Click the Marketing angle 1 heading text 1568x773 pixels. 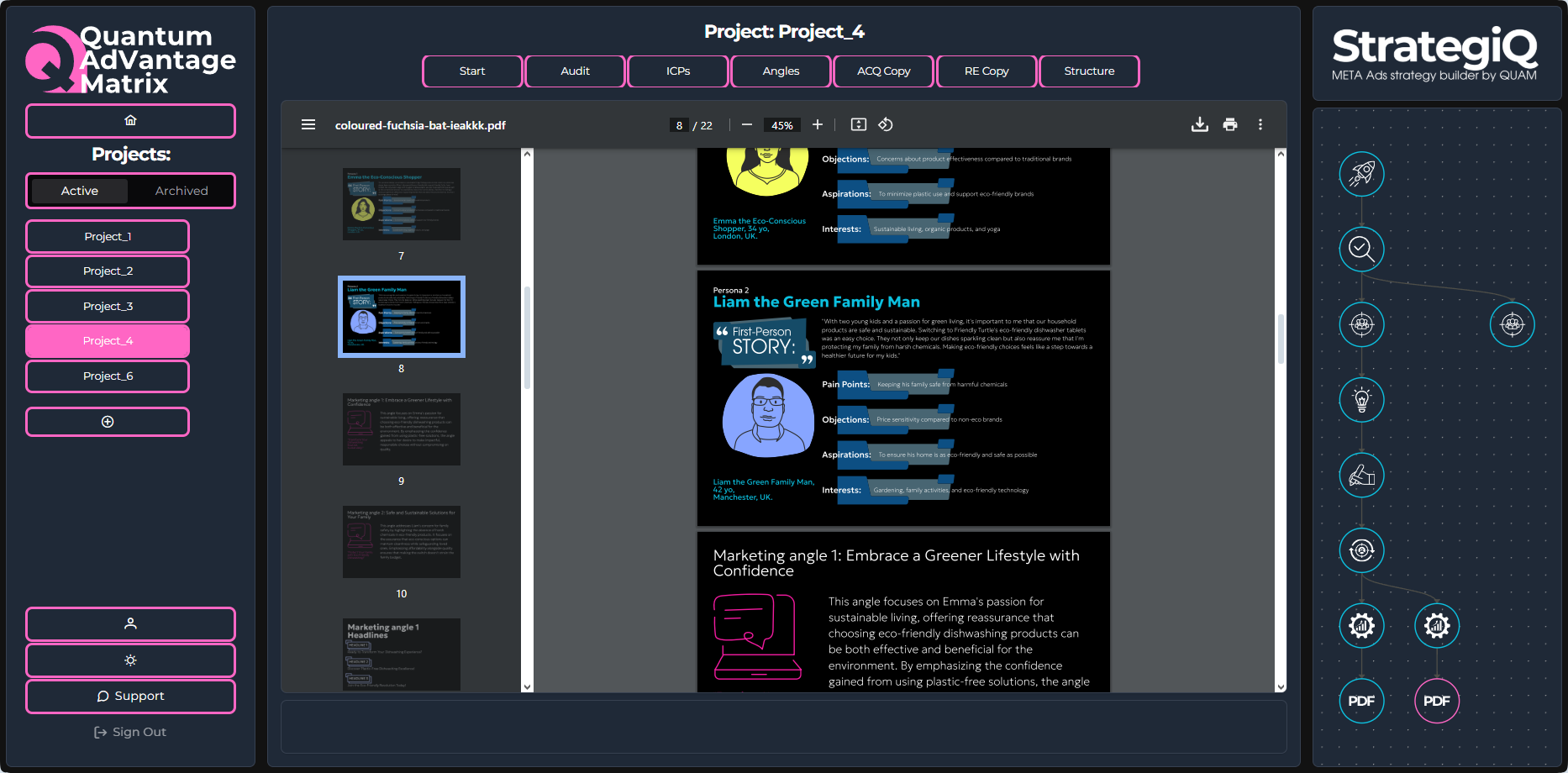(896, 563)
